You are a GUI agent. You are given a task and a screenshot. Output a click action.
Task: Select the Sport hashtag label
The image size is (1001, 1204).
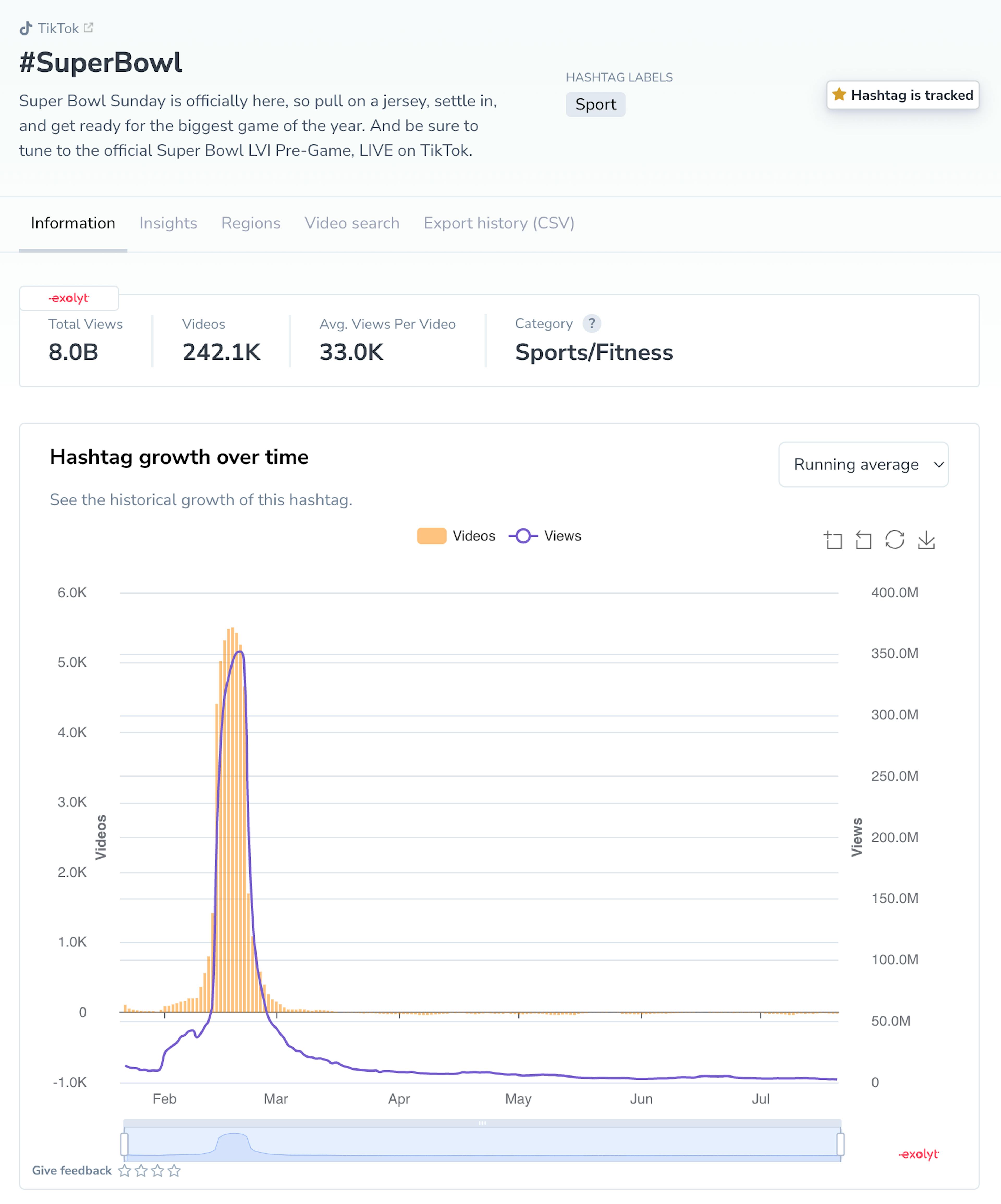(x=595, y=104)
